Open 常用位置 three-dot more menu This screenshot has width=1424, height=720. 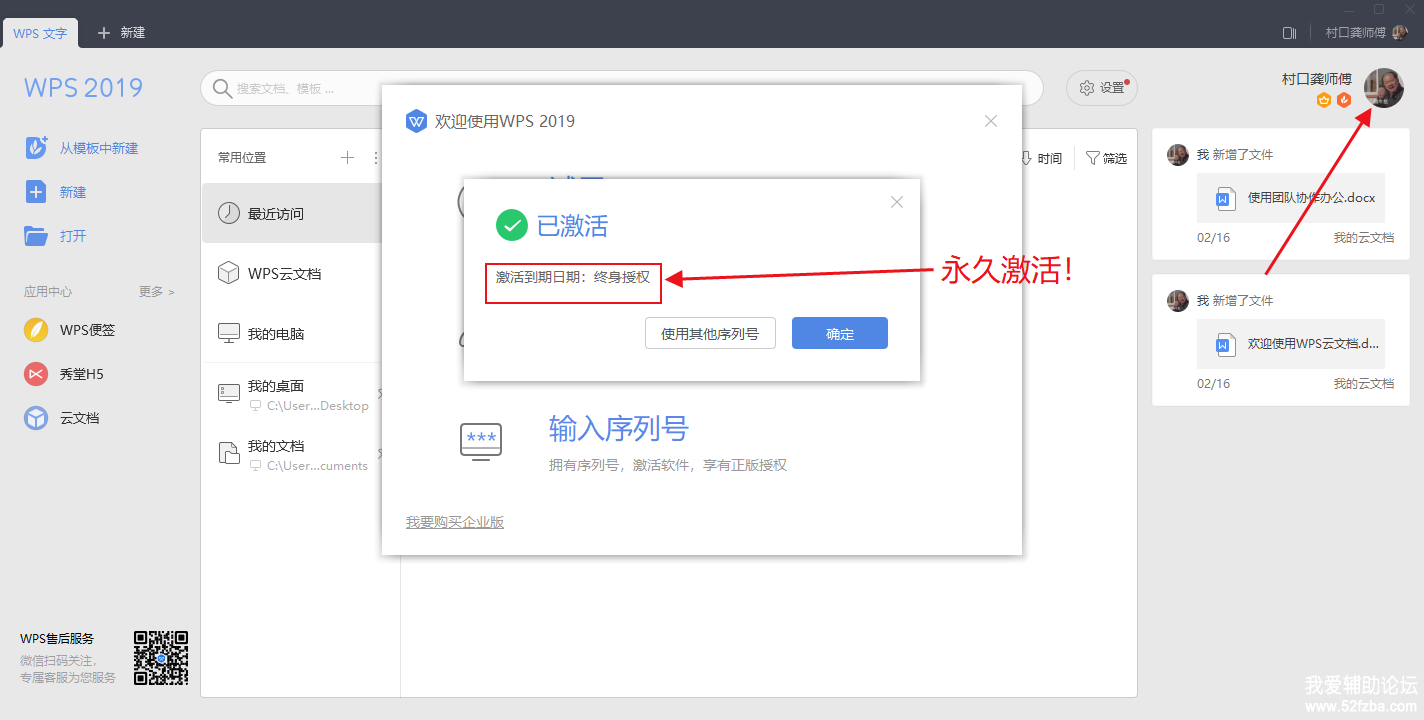376,157
